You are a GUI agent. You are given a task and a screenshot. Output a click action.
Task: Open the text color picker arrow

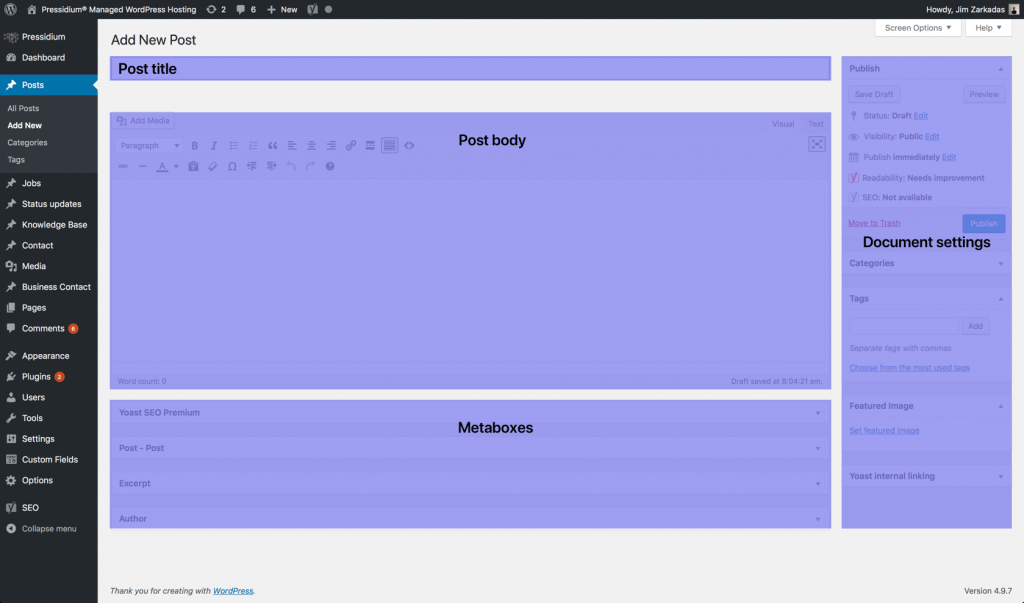tap(176, 167)
